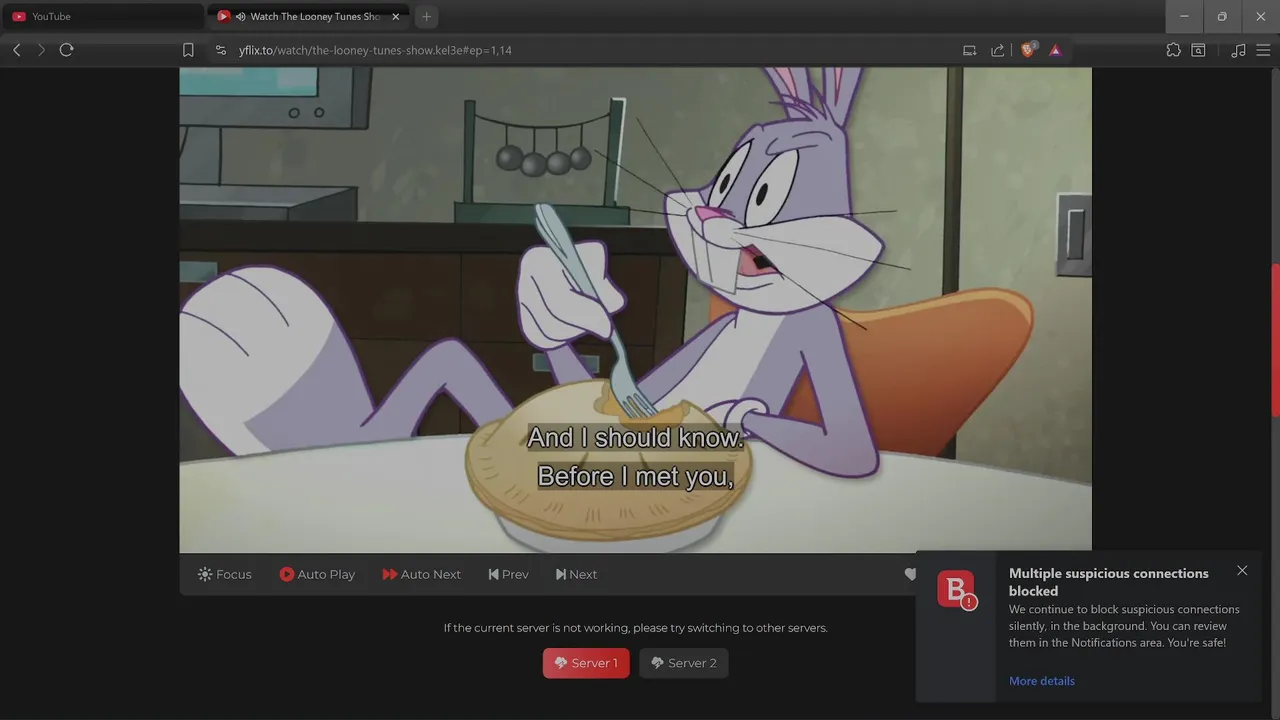Close the Looney Tunes Show tab
This screenshot has width=1280, height=720.
[395, 16]
